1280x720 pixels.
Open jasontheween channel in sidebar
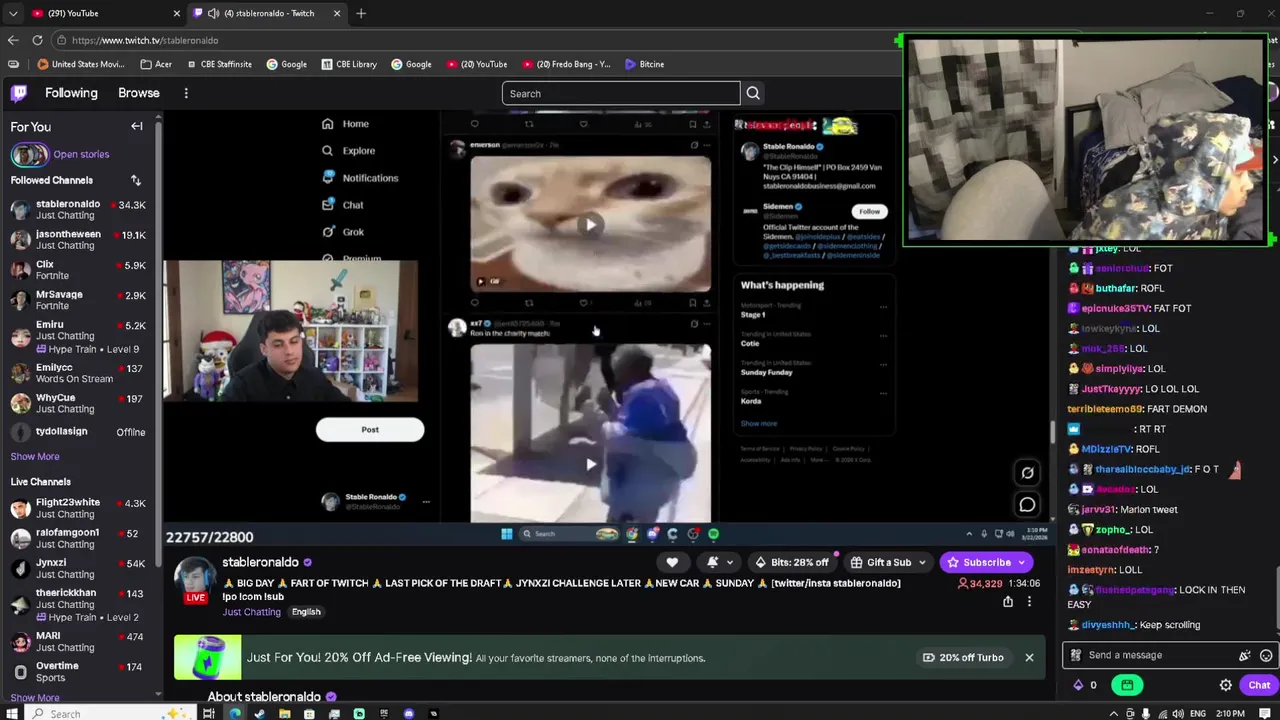[x=78, y=239]
